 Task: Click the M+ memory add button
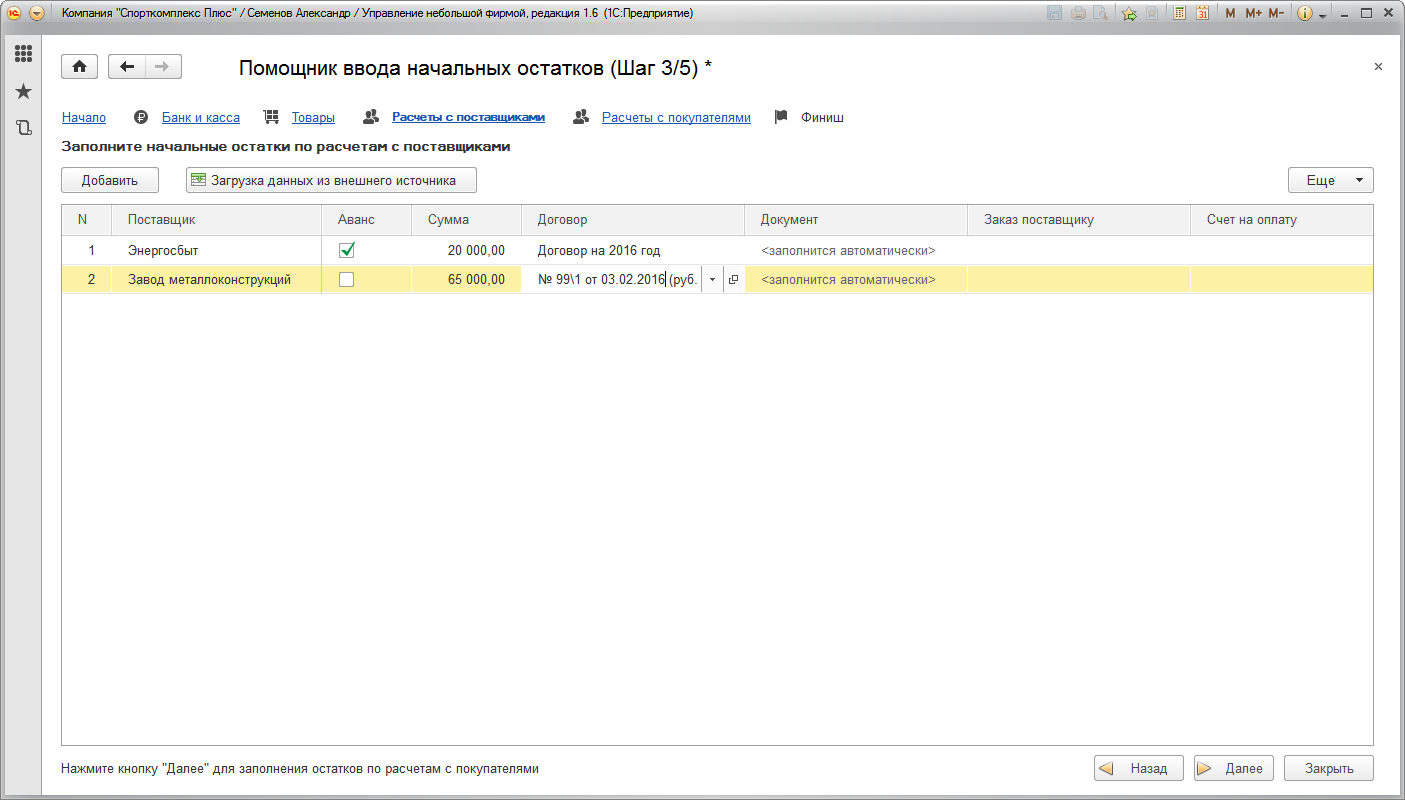(x=1254, y=13)
